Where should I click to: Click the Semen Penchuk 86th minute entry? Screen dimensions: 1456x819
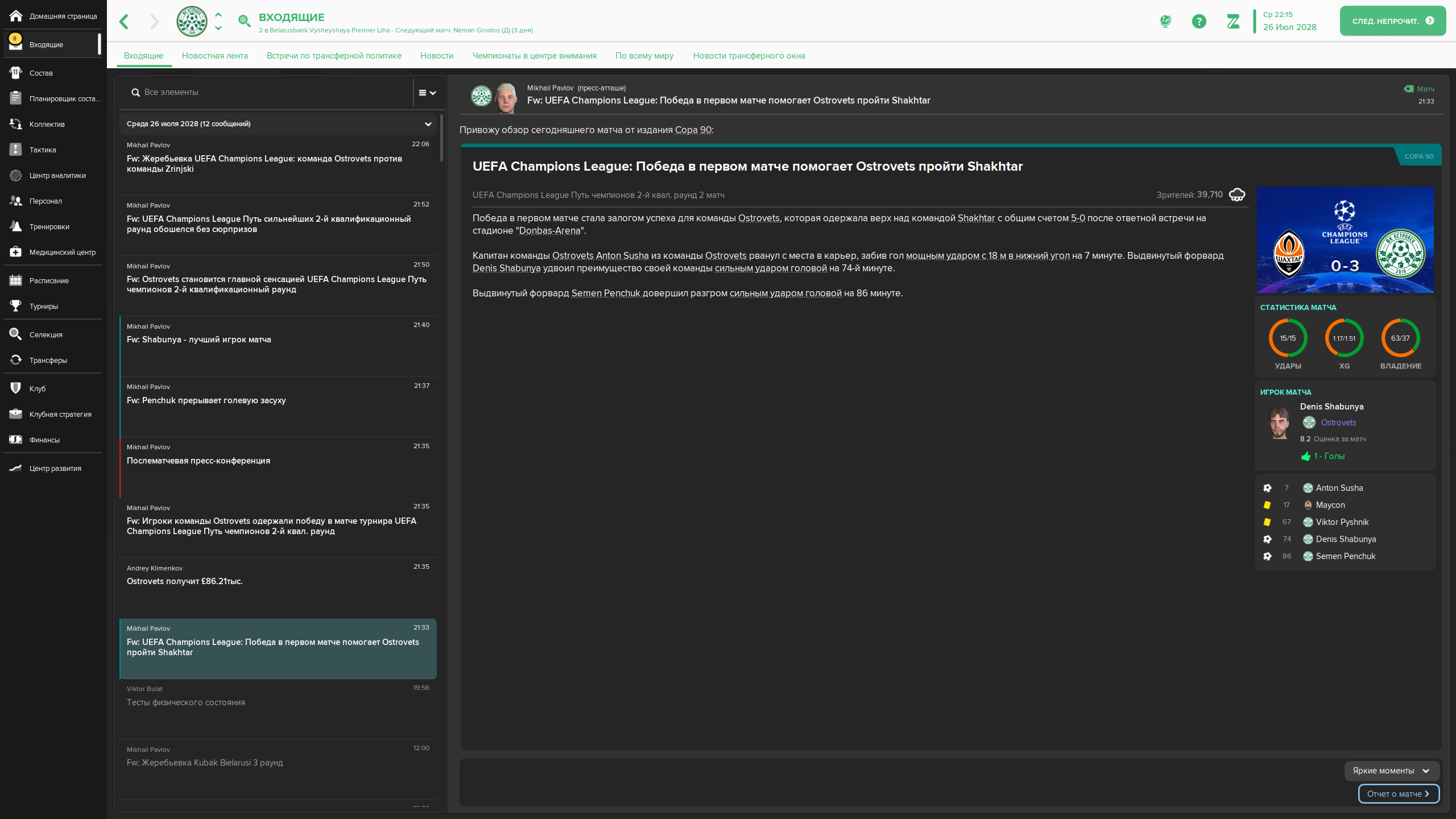click(x=1346, y=556)
